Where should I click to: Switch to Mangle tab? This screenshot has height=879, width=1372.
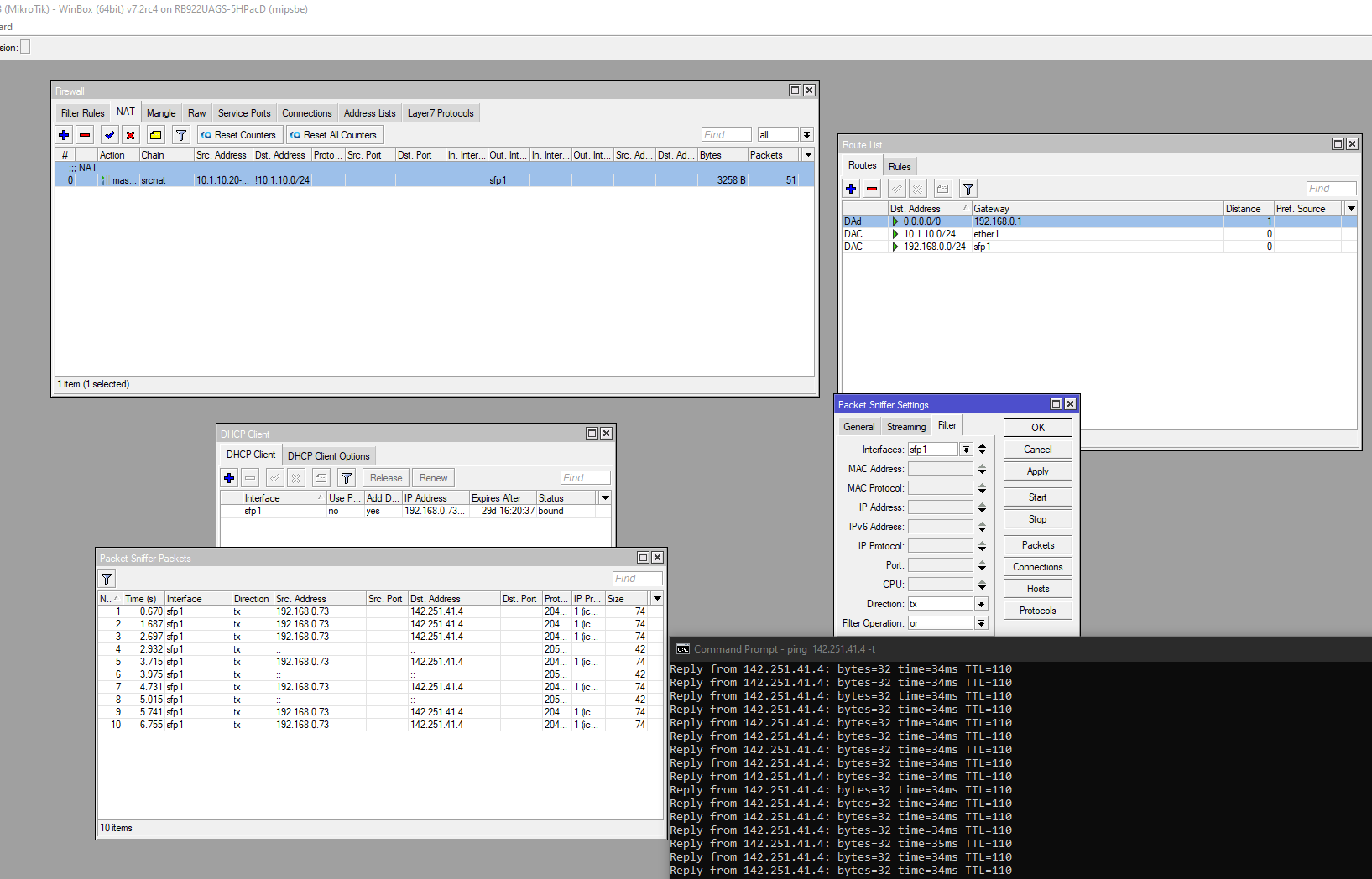coord(161,113)
